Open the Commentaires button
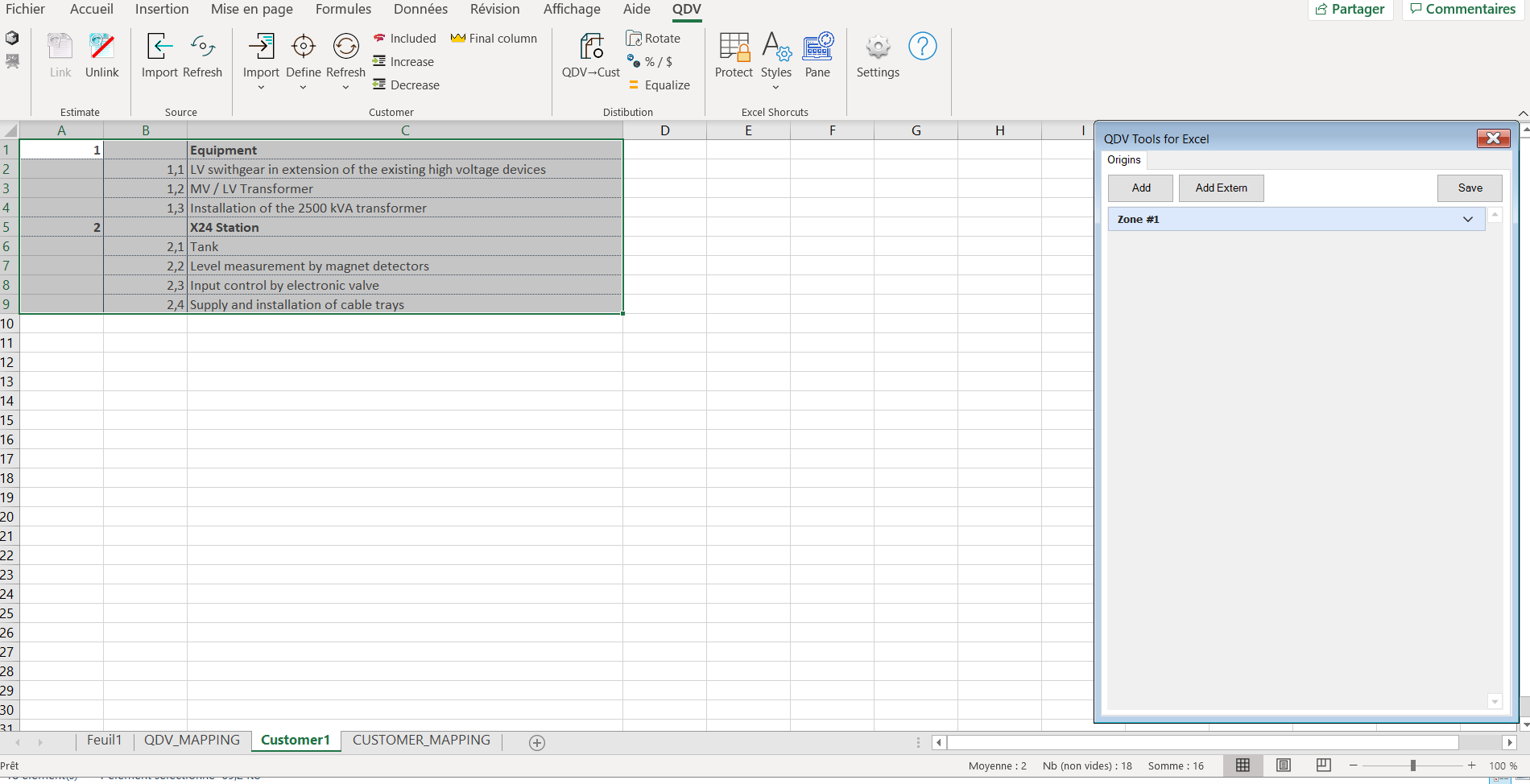Image resolution: width=1530 pixels, height=784 pixels. click(x=1462, y=10)
